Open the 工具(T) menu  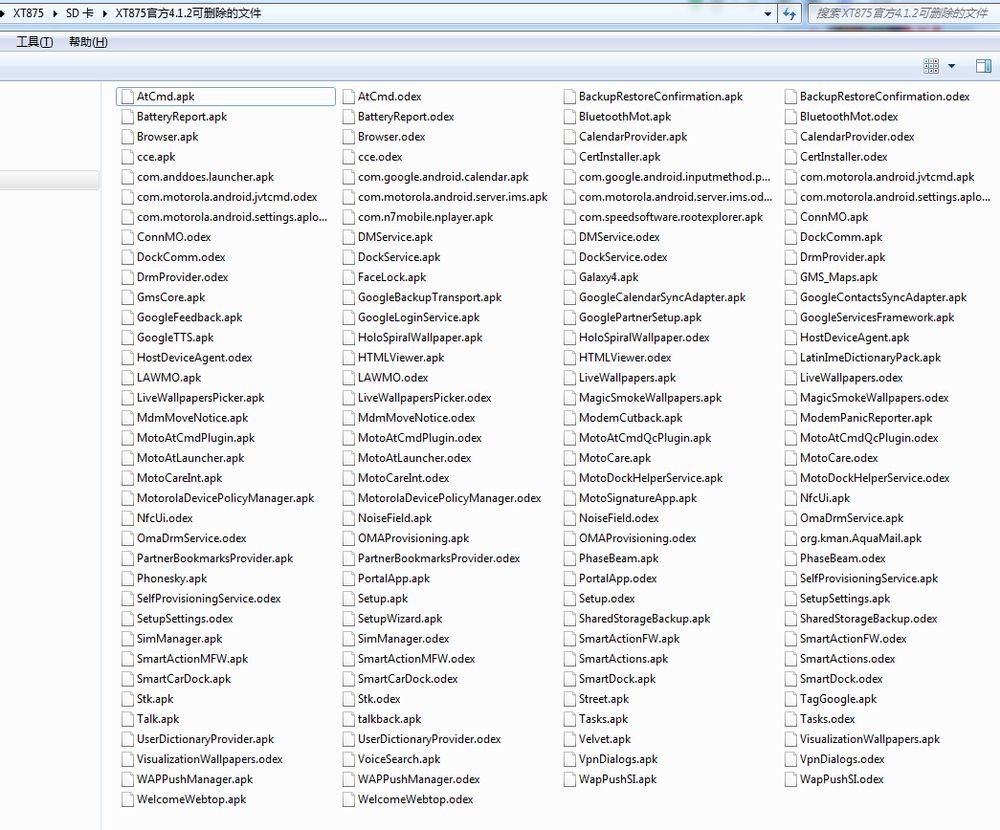point(34,42)
